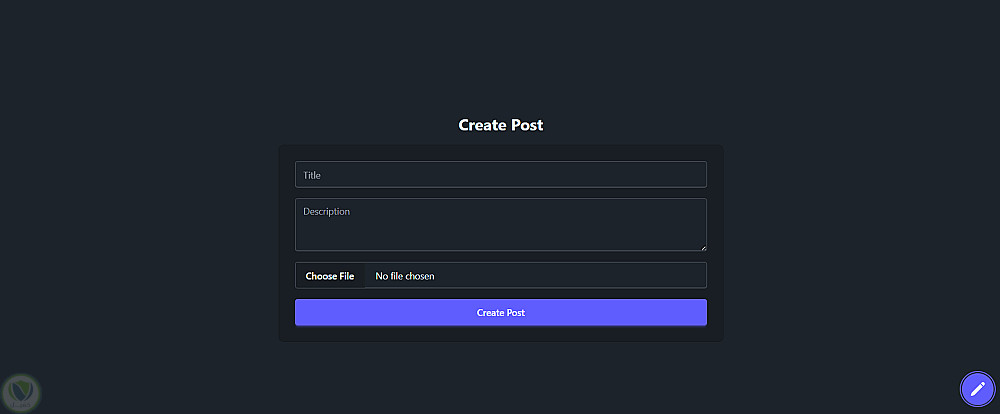Viewport: 1000px width, 414px height.
Task: Click the circular shield badge in bottom-left corner
Action: click(20, 392)
